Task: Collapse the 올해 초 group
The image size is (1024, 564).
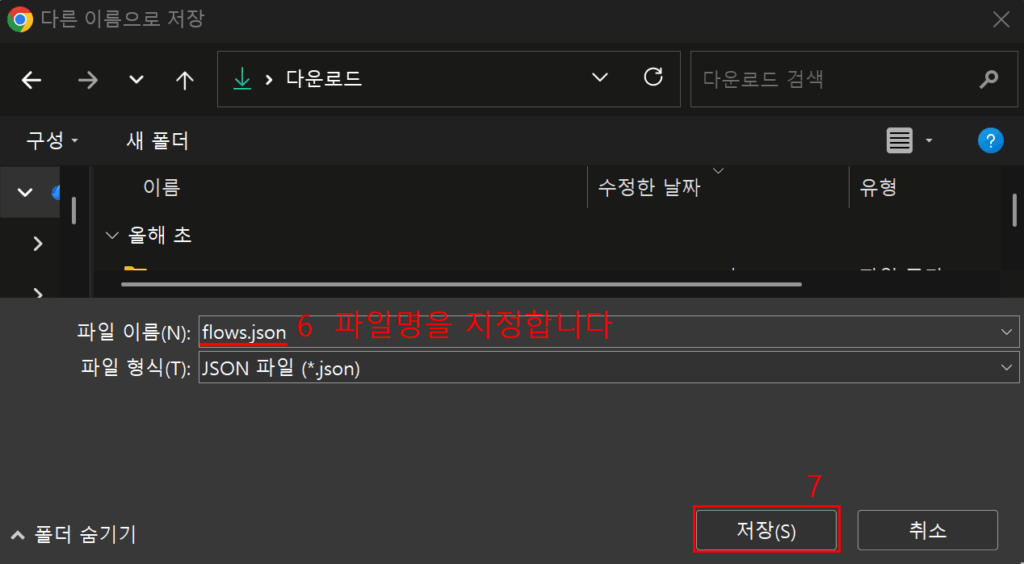Action: [112, 235]
